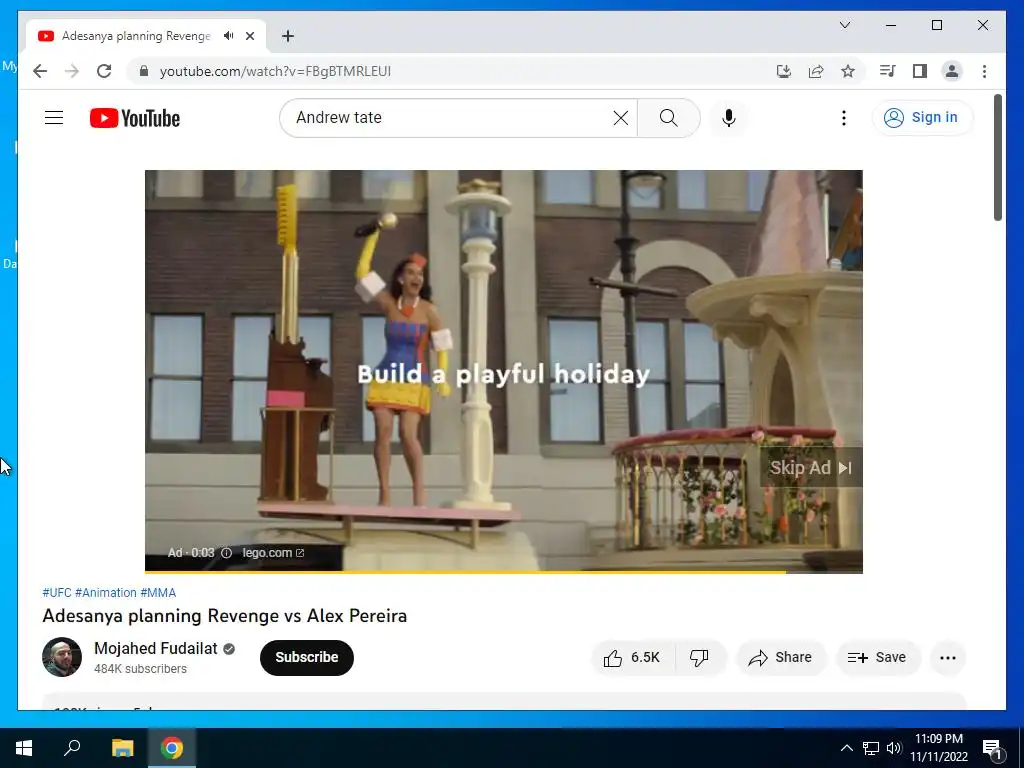
Task: Bookmark this tab with the star icon
Action: pyautogui.click(x=848, y=71)
